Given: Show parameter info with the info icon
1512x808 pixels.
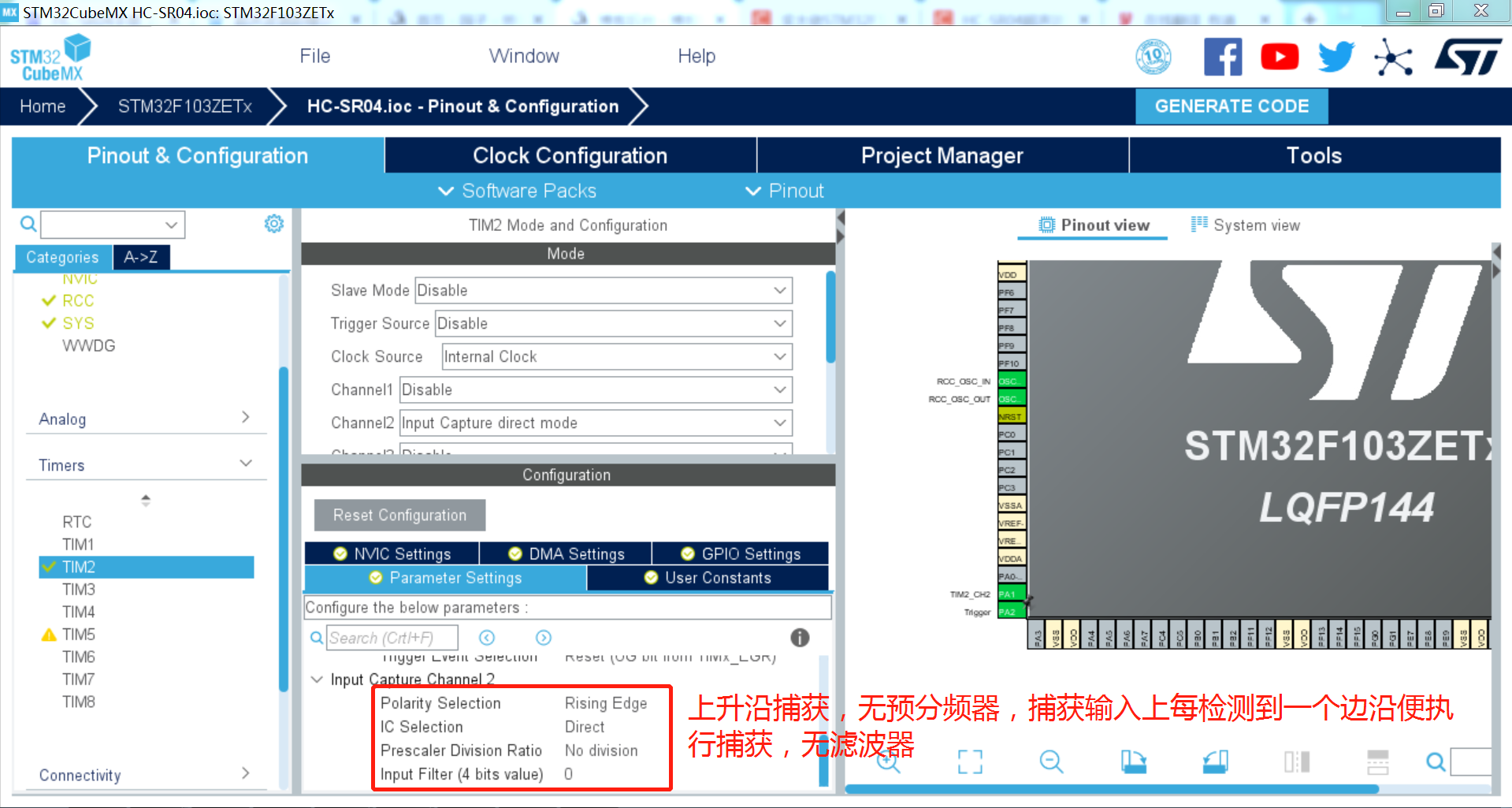Looking at the screenshot, I should click(x=800, y=638).
